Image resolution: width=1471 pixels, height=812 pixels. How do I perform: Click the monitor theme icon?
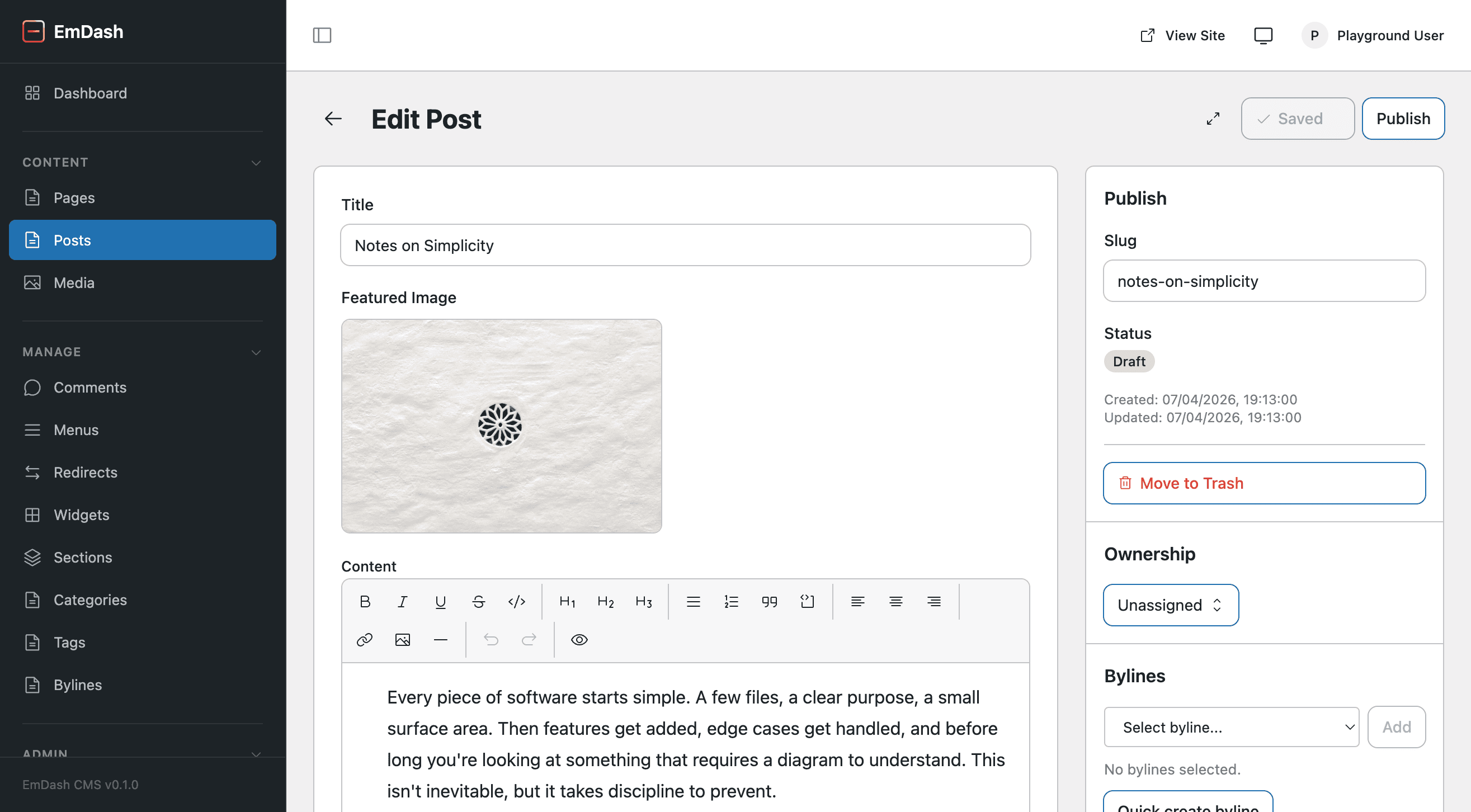1263,35
